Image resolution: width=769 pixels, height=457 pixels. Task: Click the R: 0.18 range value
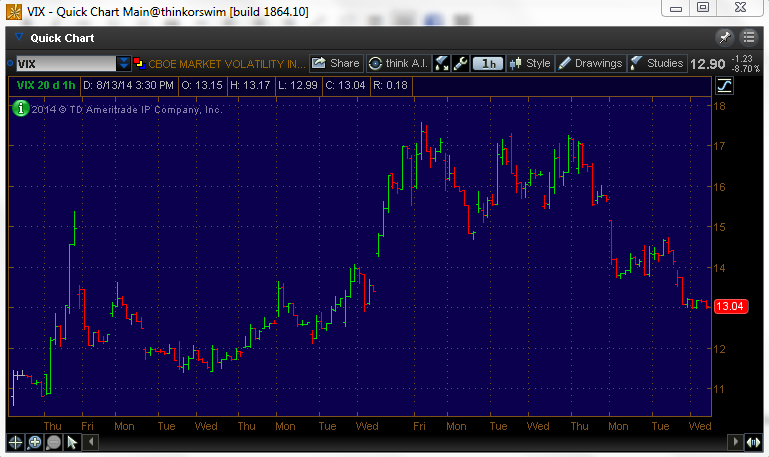(390, 85)
